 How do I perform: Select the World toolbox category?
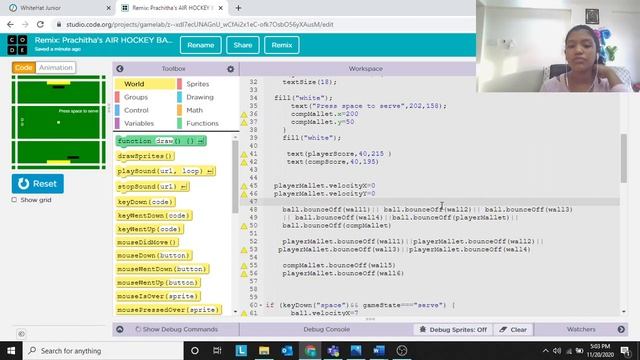(145, 84)
